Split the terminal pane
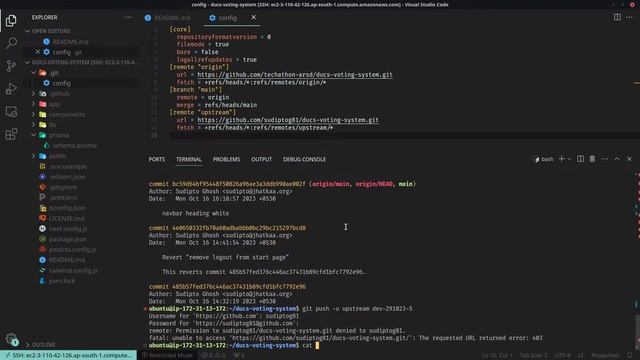Viewport: 640px width, 360px height. click(x=580, y=159)
